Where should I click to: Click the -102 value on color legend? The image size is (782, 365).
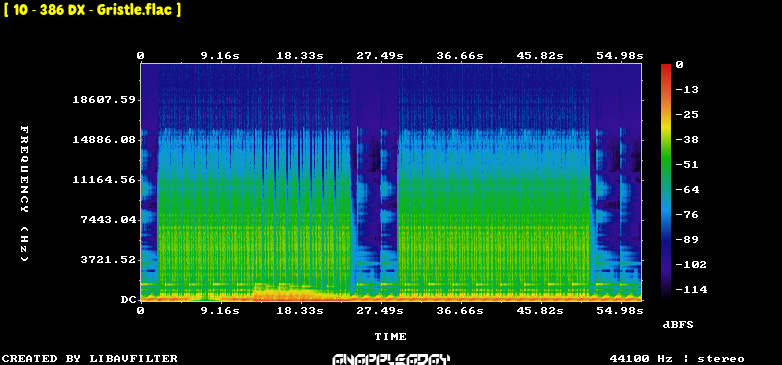(x=691, y=264)
